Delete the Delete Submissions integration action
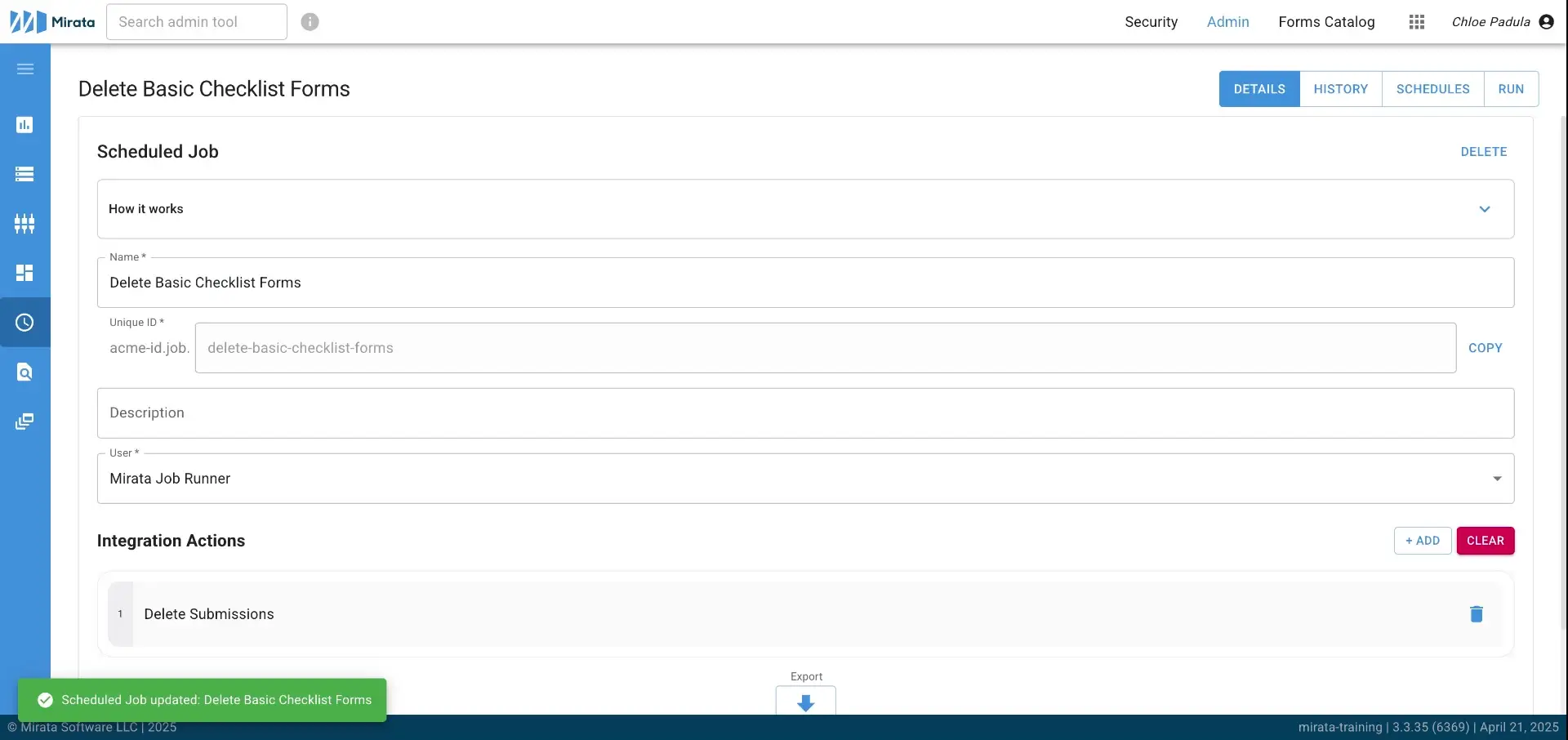Viewport: 1568px width, 740px height. click(x=1476, y=613)
